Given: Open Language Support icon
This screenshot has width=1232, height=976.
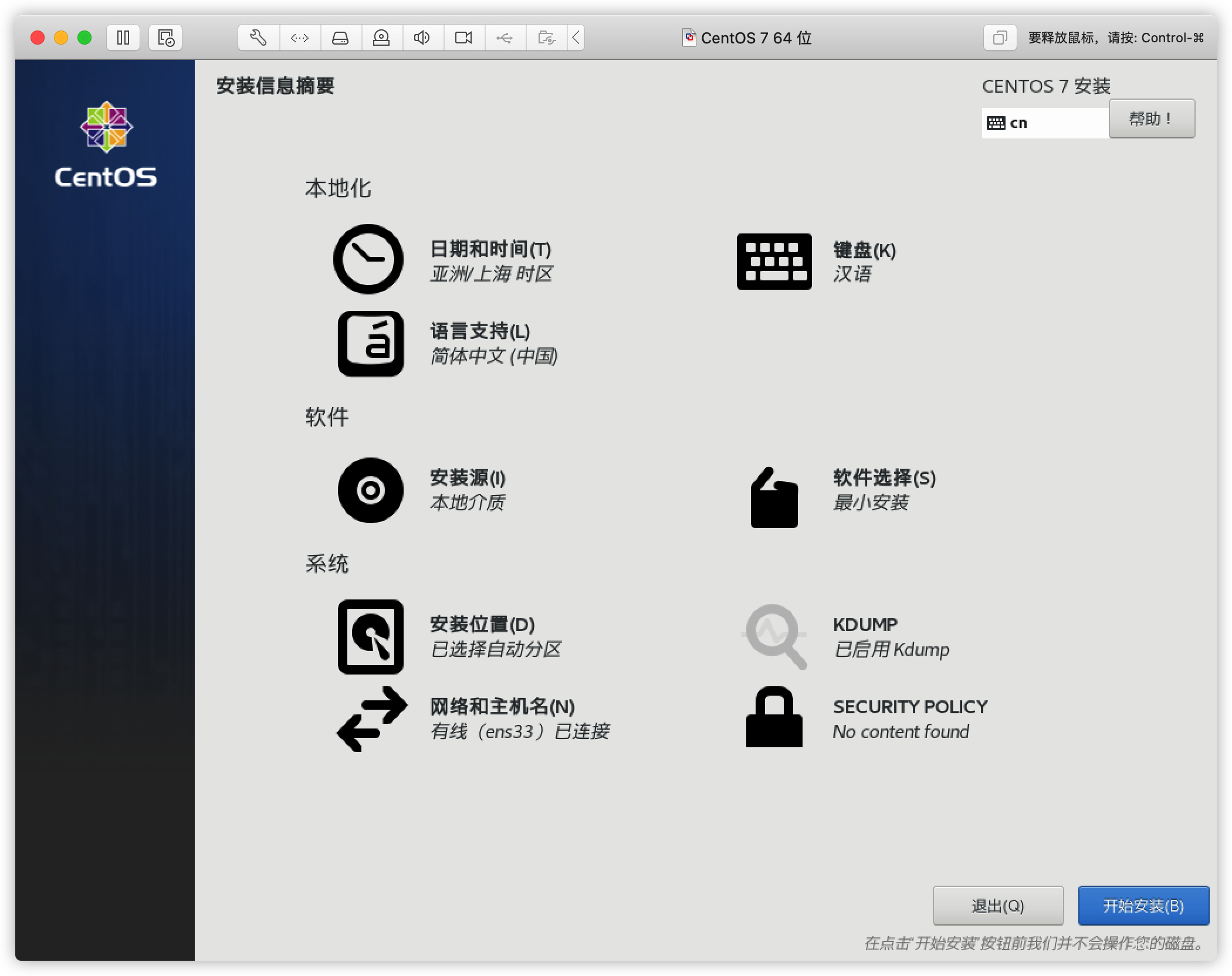Looking at the screenshot, I should point(370,344).
